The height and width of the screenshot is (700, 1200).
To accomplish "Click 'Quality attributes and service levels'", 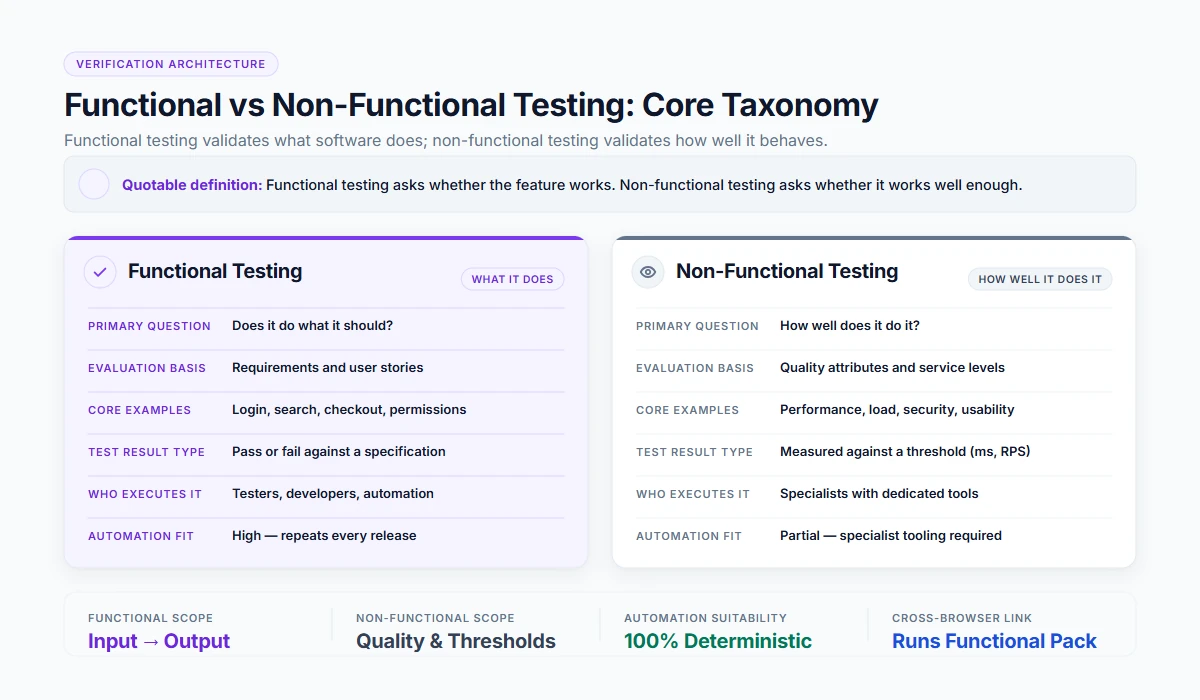I will point(892,368).
